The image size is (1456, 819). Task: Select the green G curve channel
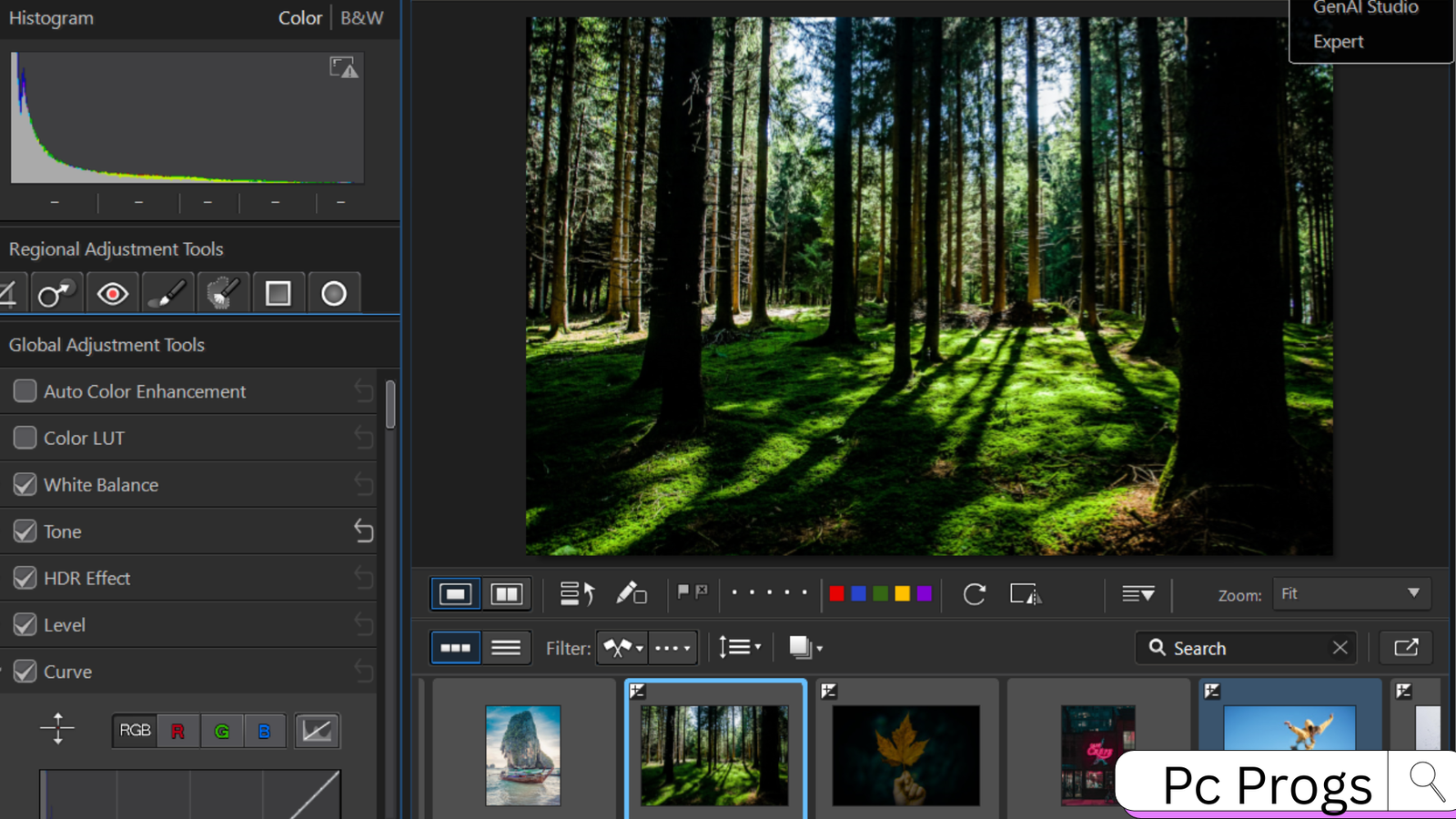[221, 730]
